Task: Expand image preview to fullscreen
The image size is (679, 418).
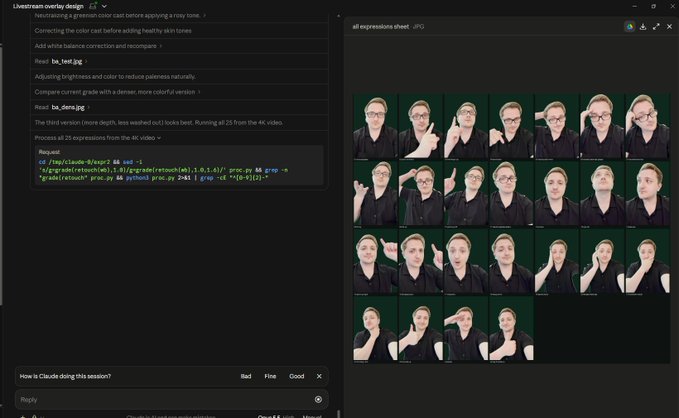Action: (656, 26)
